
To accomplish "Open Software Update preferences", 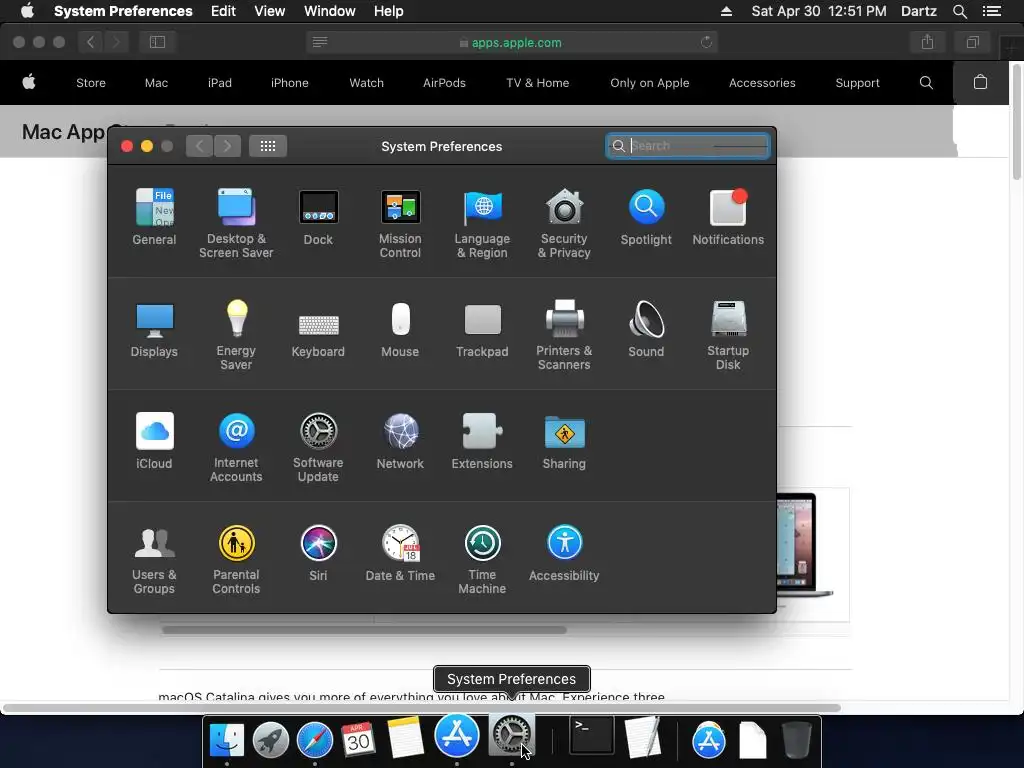I will [x=318, y=447].
